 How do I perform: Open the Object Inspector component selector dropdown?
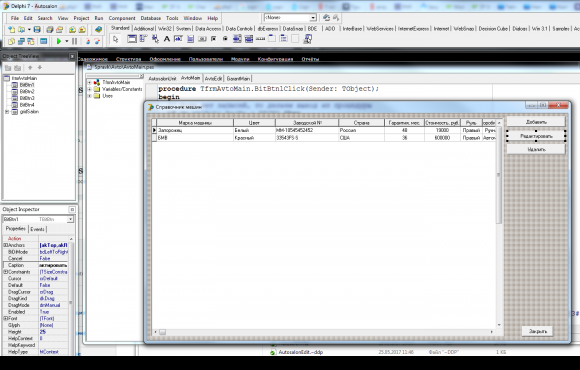[70, 219]
